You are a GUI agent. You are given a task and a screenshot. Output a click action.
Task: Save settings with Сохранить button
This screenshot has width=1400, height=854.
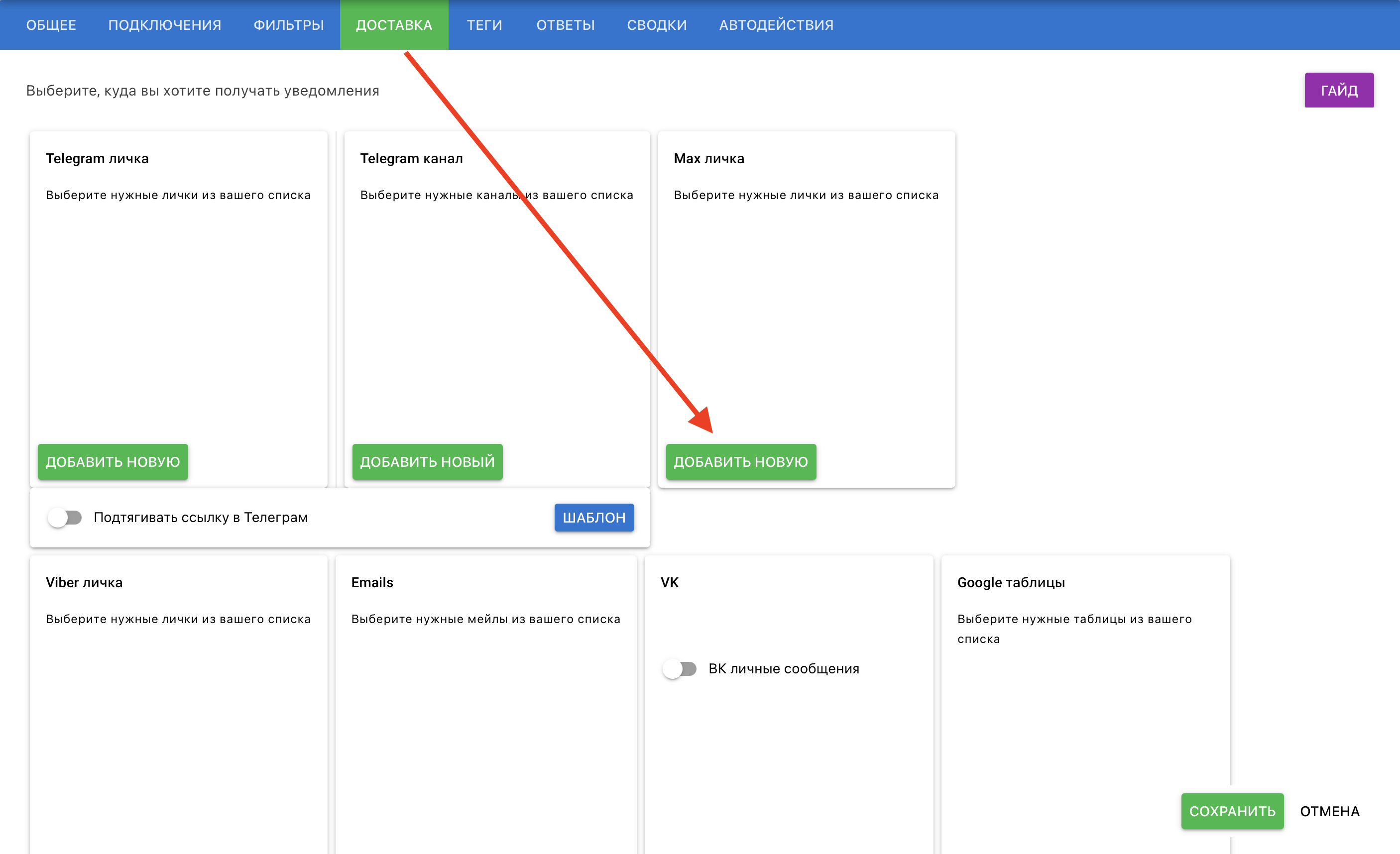click(1232, 811)
